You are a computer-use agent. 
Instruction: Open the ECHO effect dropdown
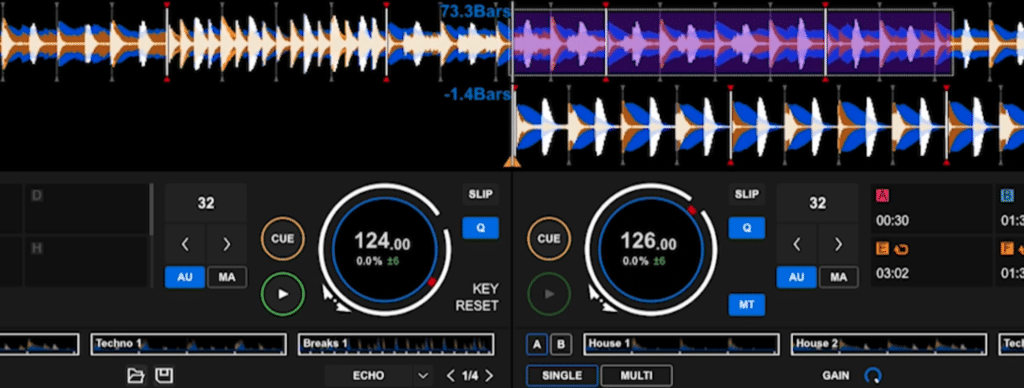[x=379, y=376]
